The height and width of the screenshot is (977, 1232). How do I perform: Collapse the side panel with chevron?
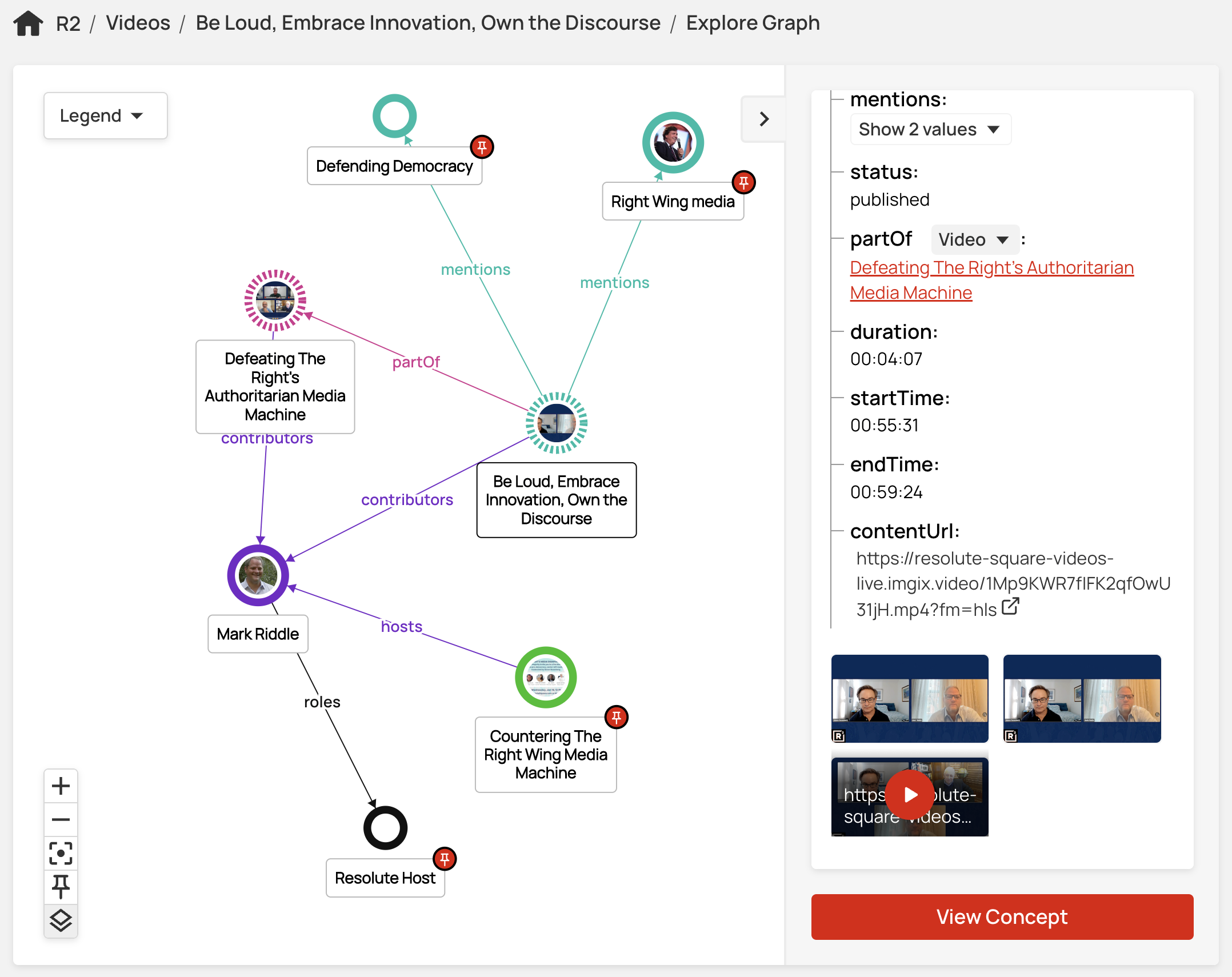(x=763, y=119)
